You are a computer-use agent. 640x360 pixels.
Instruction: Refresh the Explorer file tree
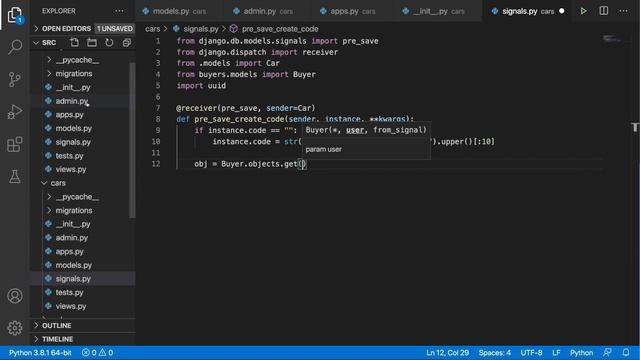point(109,42)
